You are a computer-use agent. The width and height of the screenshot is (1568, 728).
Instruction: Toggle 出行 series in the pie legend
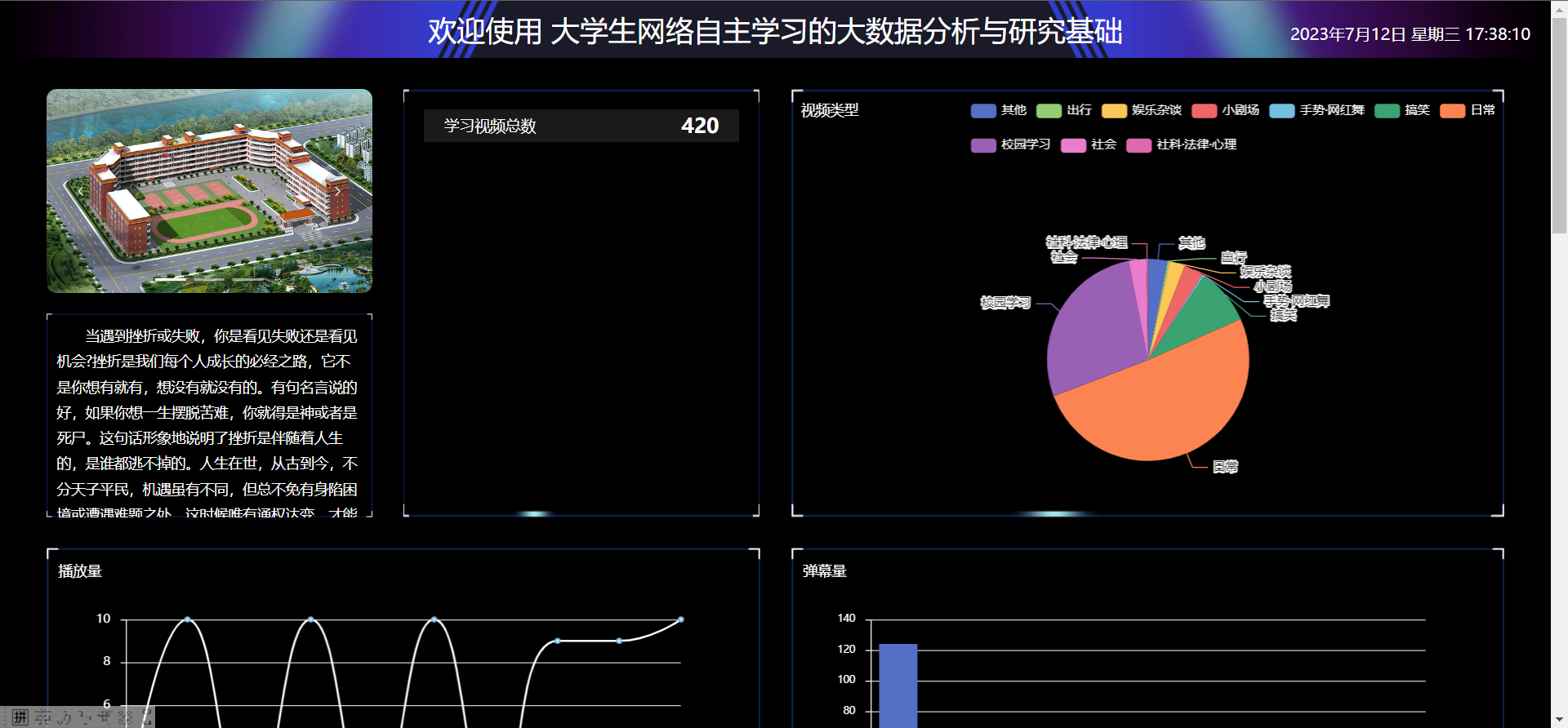tap(1064, 110)
